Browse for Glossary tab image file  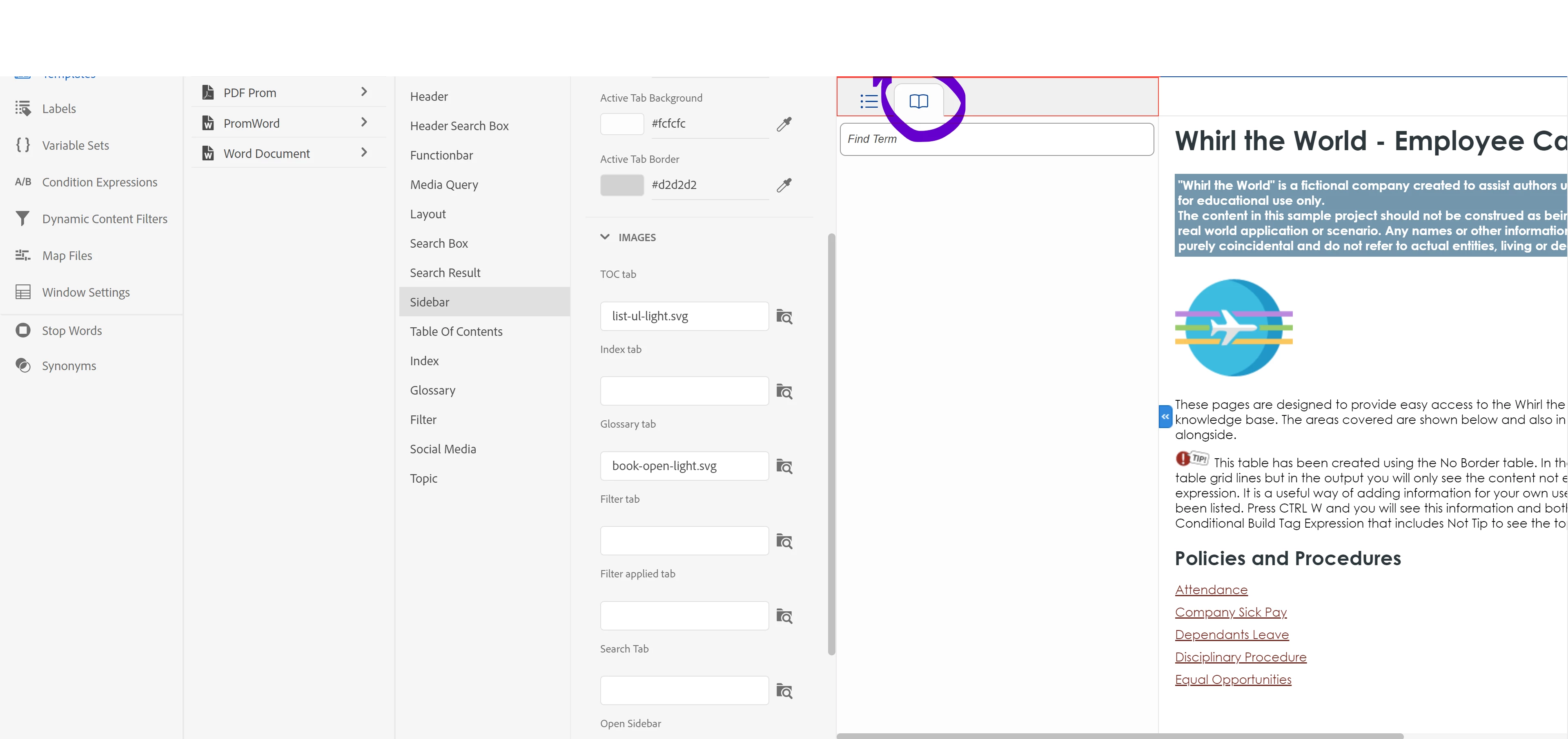tap(784, 466)
